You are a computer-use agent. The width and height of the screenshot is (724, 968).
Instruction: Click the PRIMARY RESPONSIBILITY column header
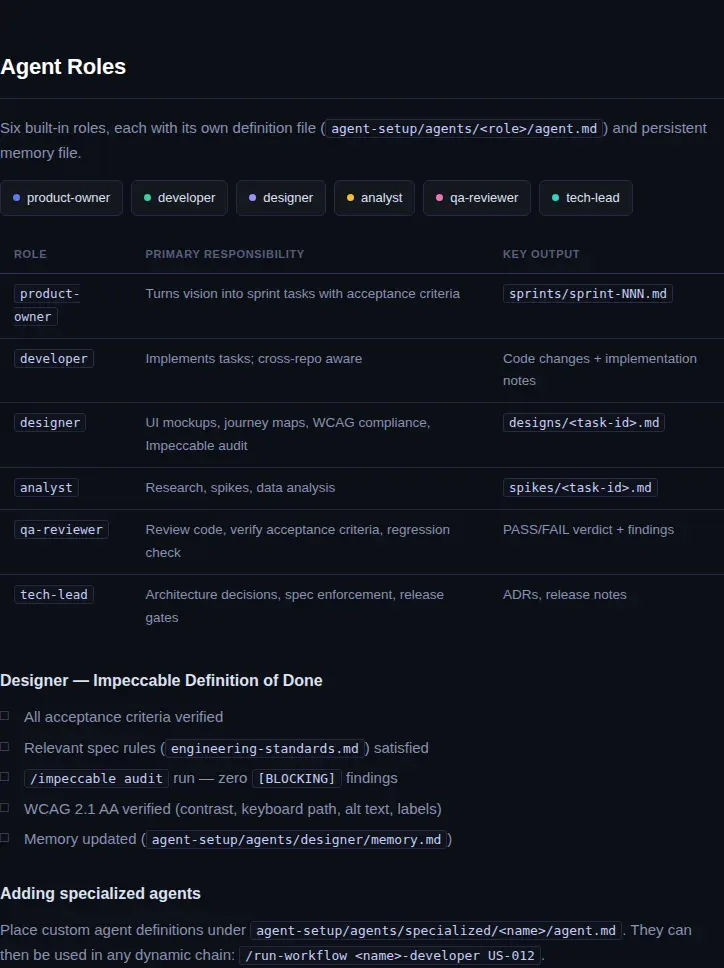225,254
